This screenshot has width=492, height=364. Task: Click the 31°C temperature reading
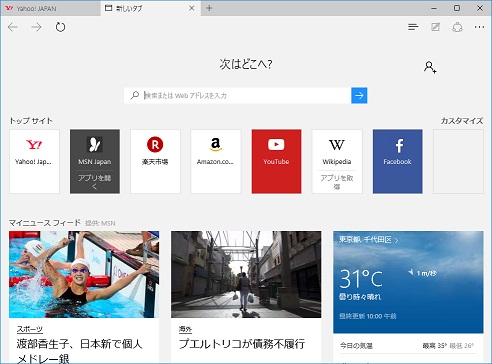click(x=361, y=279)
